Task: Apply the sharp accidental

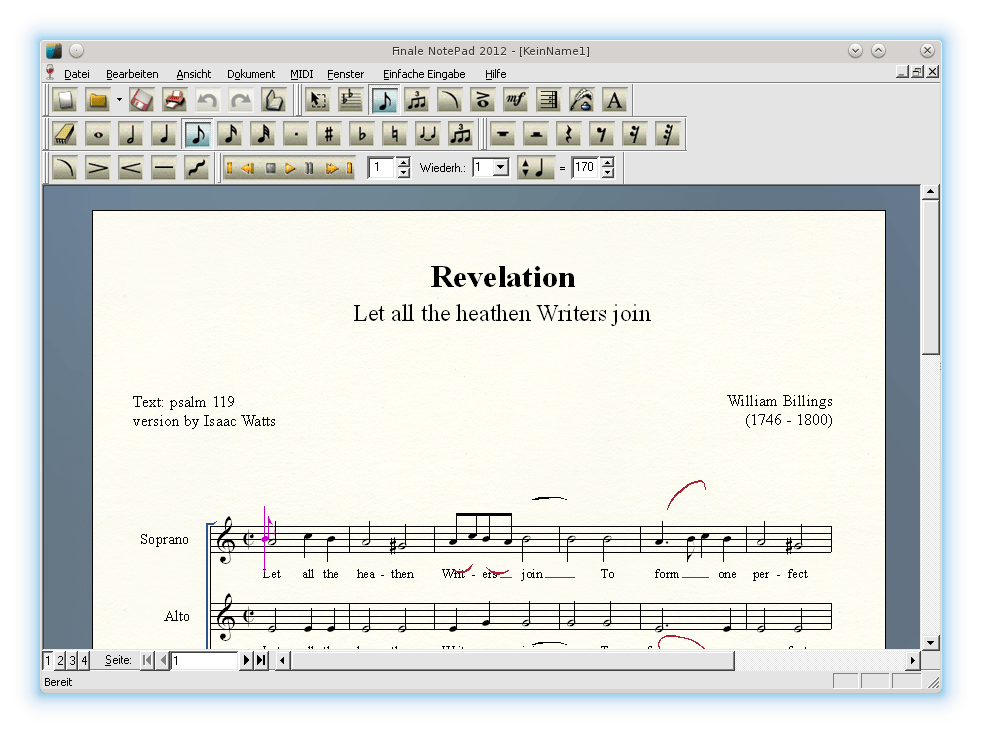Action: click(328, 134)
